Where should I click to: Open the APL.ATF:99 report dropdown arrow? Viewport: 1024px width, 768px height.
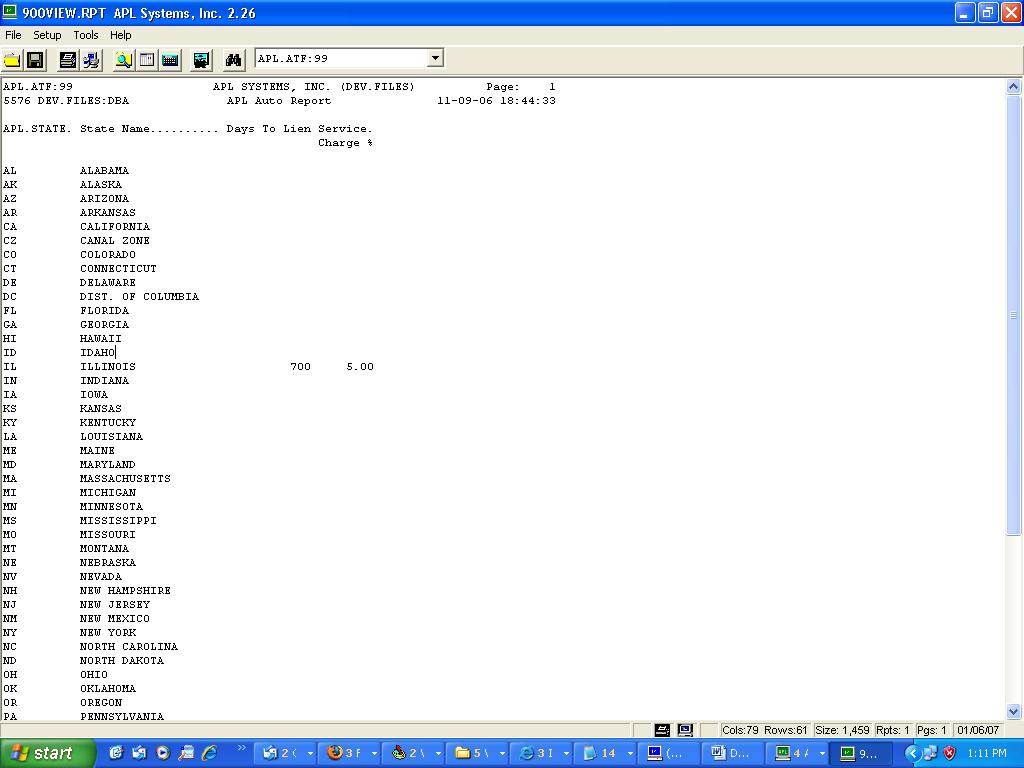coord(435,58)
